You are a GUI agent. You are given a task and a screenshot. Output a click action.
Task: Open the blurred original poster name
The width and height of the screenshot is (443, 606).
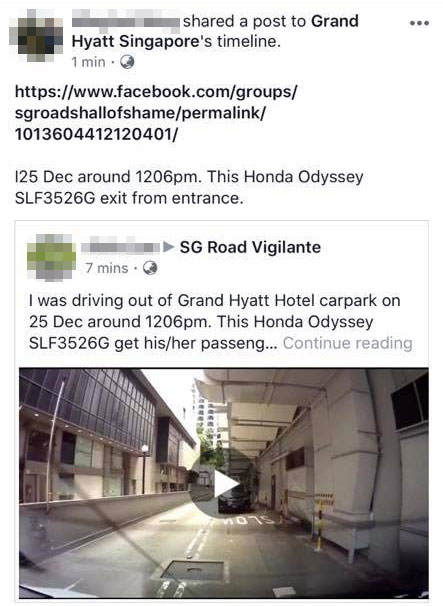121,246
